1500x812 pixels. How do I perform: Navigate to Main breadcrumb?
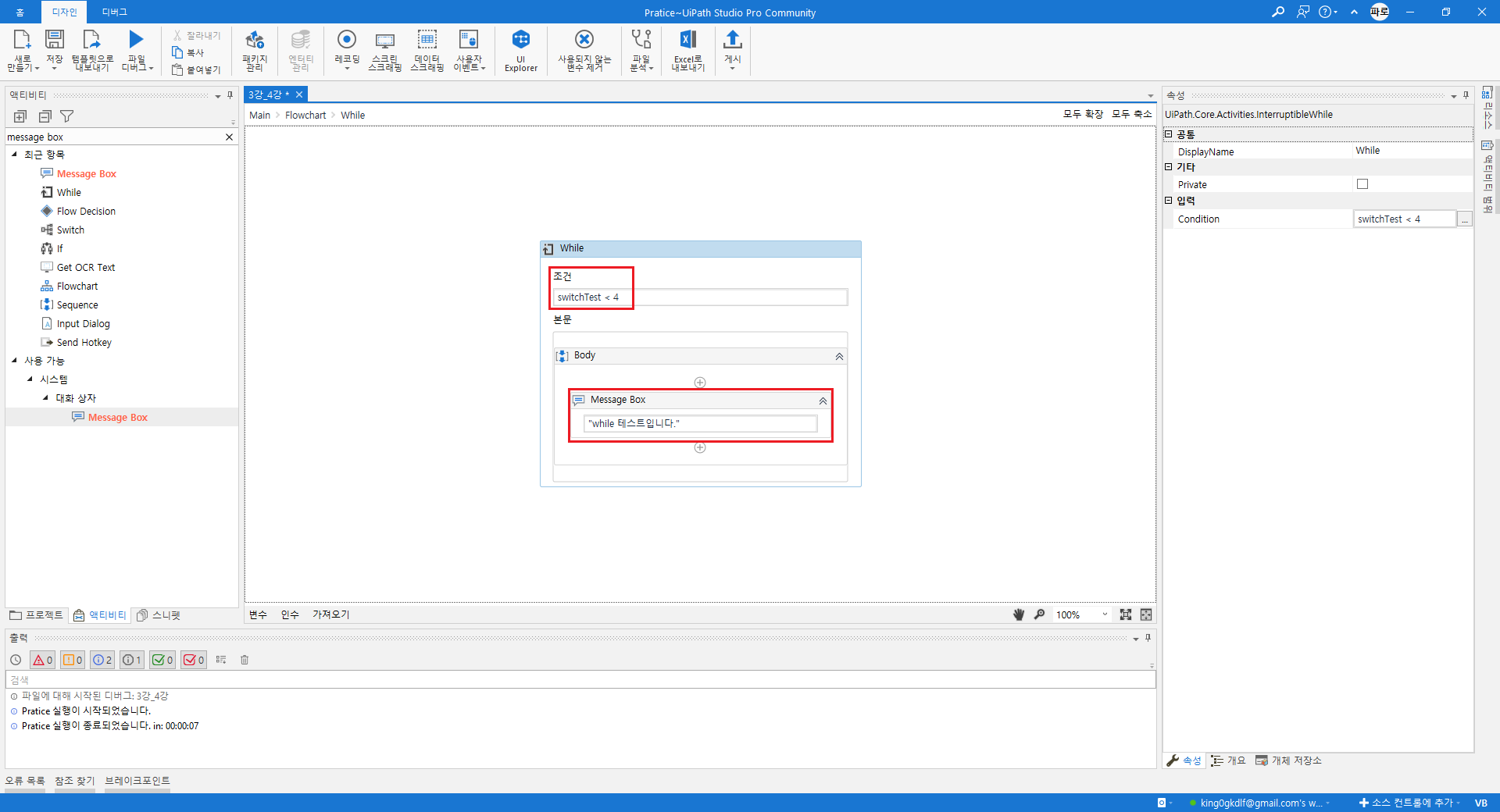point(259,115)
